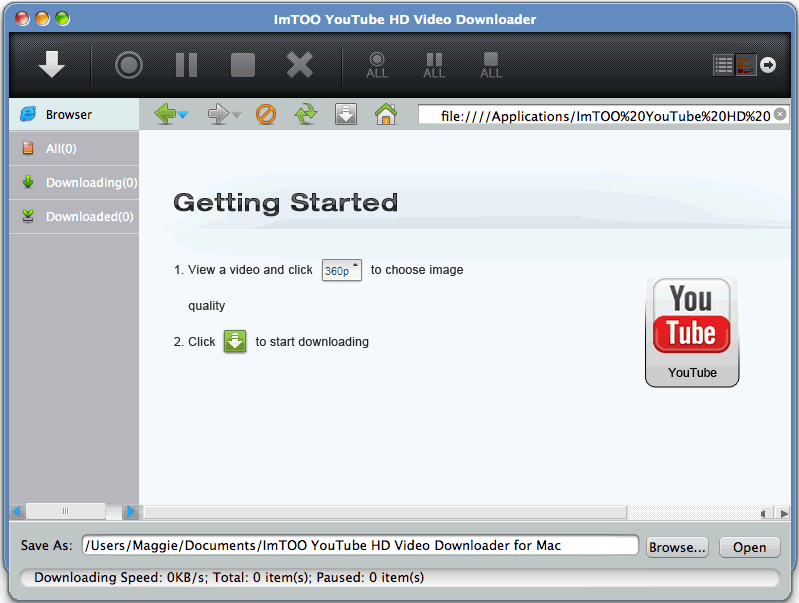Pause all download tasks
This screenshot has height=603, width=799.
pyautogui.click(x=434, y=66)
